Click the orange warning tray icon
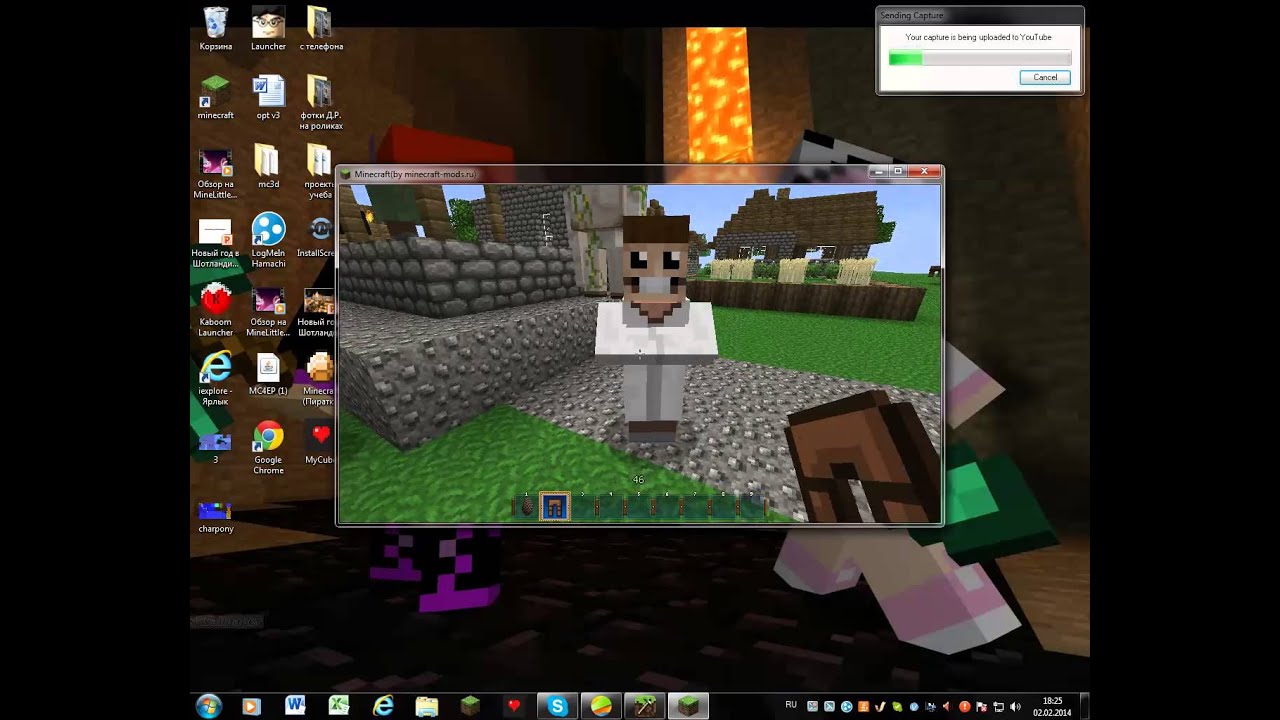This screenshot has height=720, width=1280. [x=964, y=707]
